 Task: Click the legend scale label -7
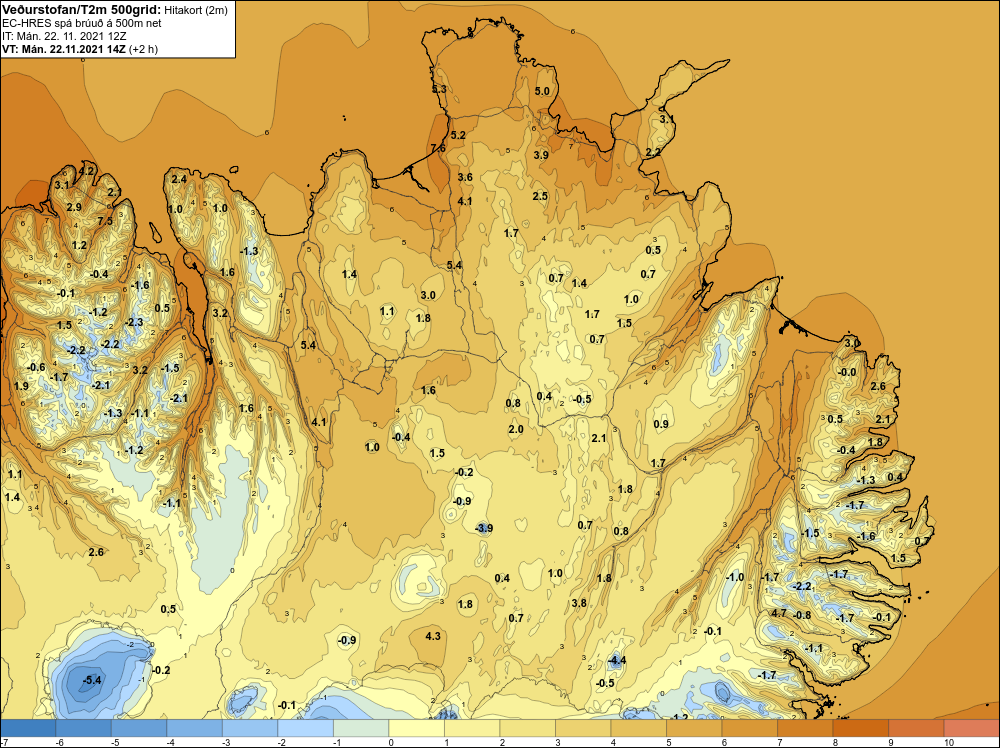coord(5,742)
